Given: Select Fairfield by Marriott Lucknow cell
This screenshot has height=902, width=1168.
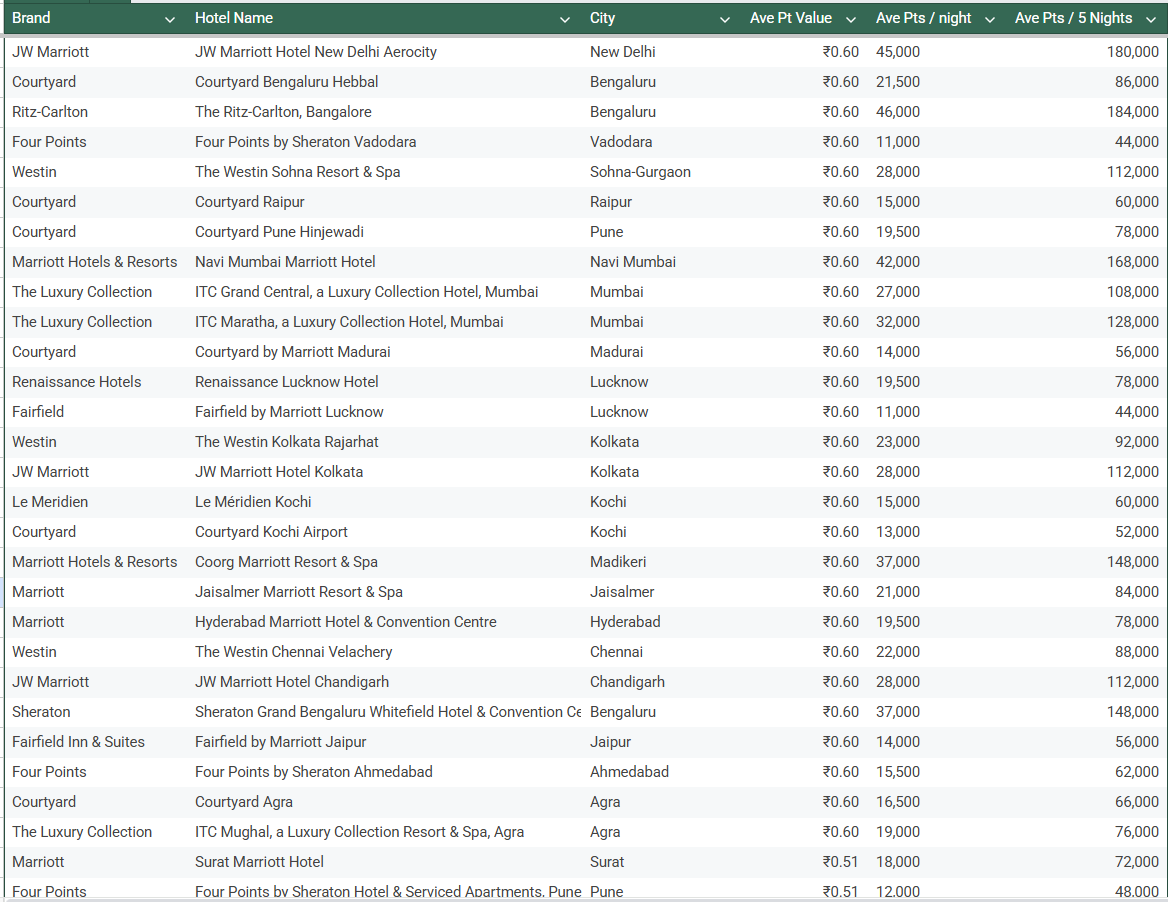Looking at the screenshot, I should tap(384, 412).
